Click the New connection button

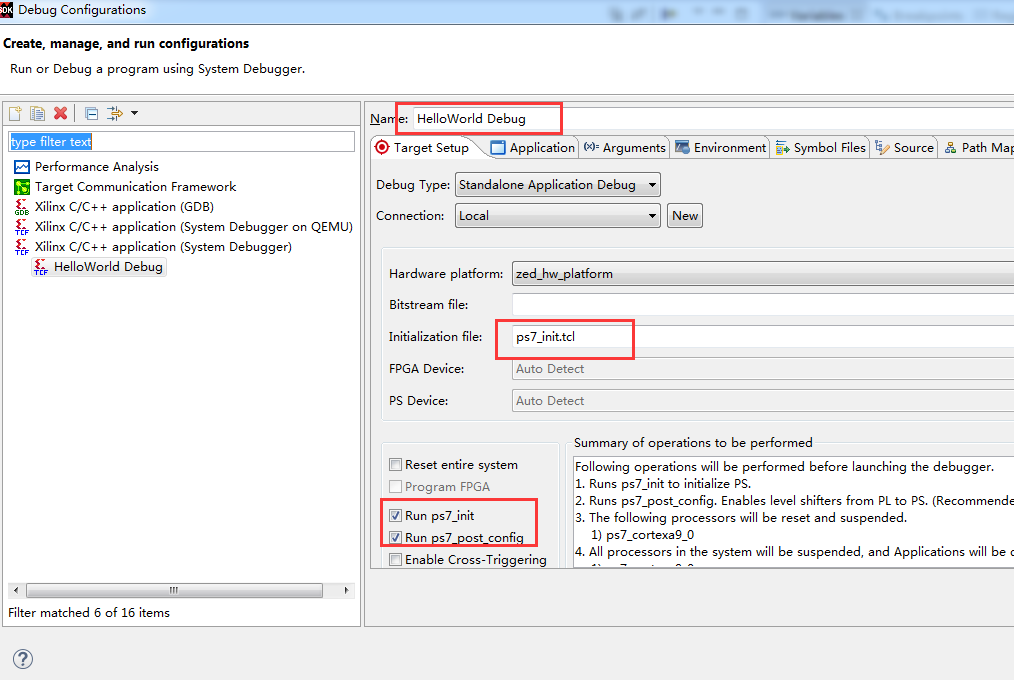tap(685, 216)
